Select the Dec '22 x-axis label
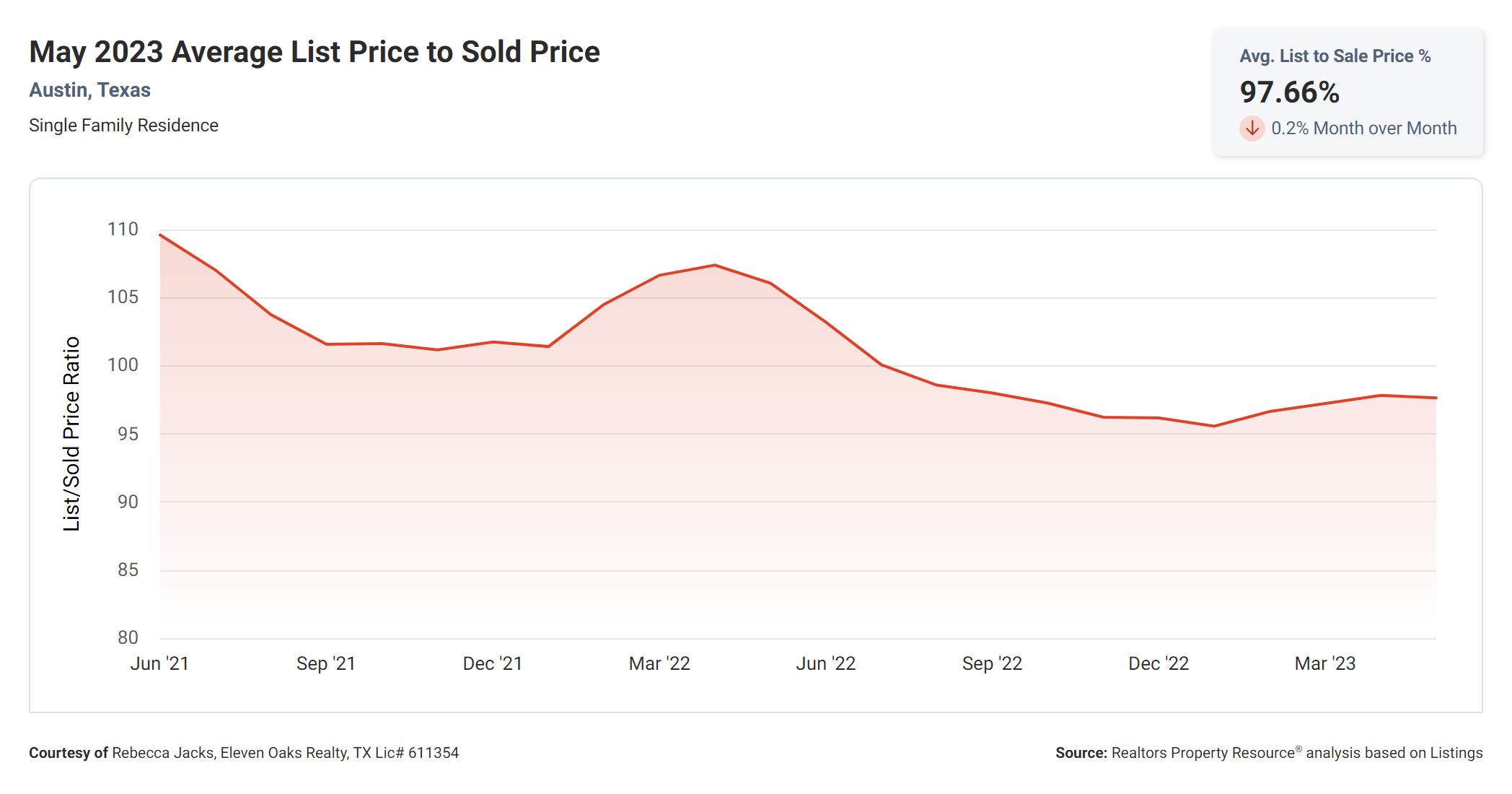The image size is (1512, 794). click(x=1159, y=663)
